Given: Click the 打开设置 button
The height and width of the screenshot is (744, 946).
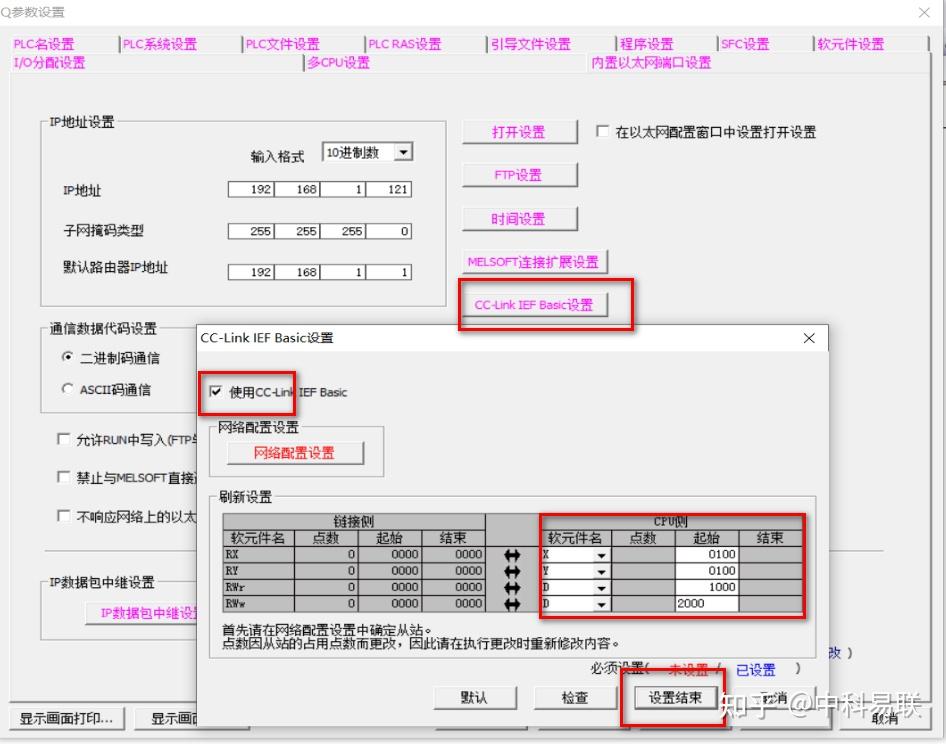Looking at the screenshot, I should 518,131.
